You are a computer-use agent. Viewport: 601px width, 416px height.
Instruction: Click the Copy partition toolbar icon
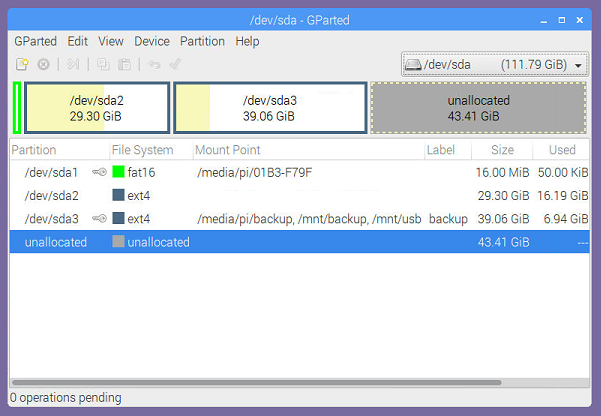click(103, 64)
